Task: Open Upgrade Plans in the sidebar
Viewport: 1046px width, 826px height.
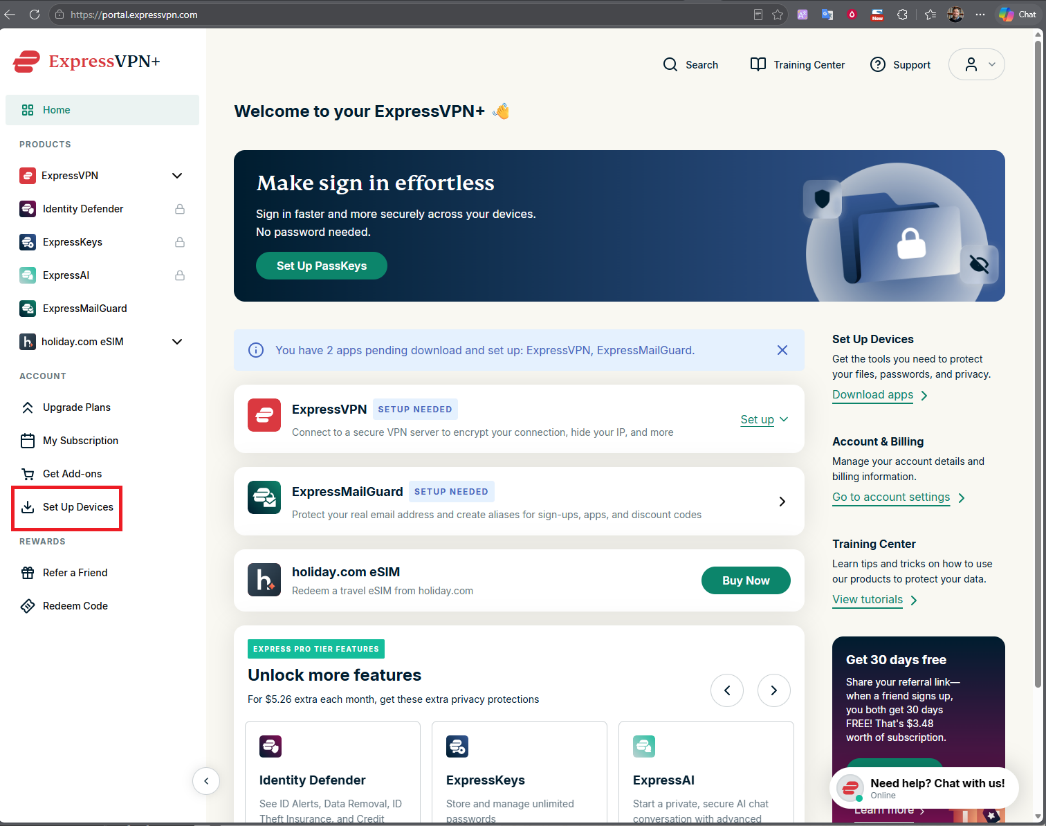Action: (x=66, y=408)
